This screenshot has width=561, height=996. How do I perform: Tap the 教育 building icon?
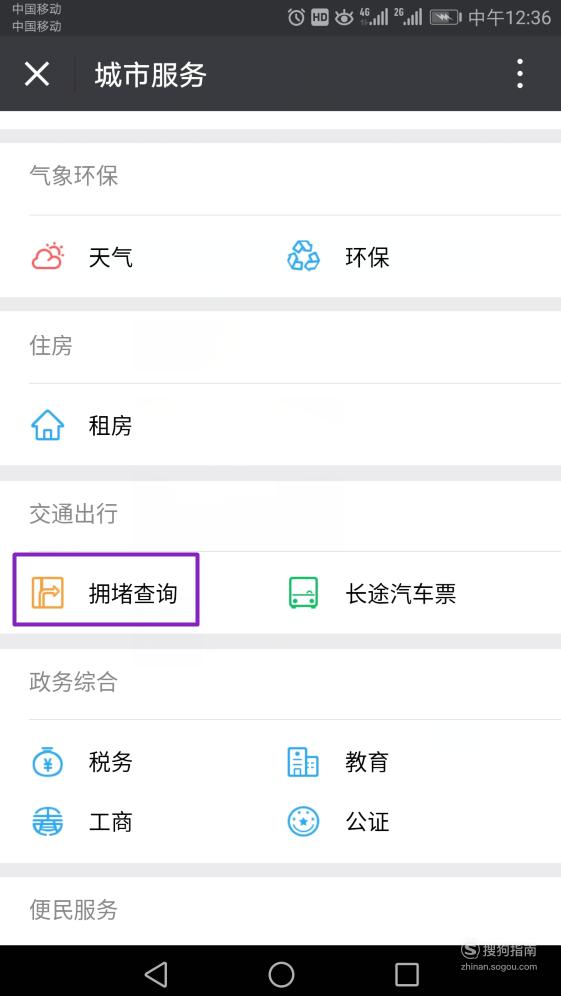tap(303, 762)
